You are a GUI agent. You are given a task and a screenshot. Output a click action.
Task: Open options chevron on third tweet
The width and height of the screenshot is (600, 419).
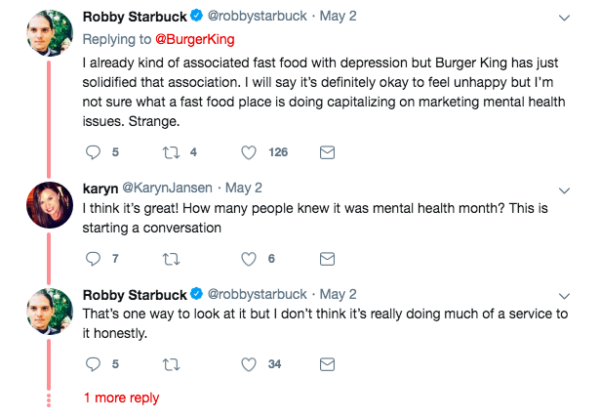pos(564,296)
